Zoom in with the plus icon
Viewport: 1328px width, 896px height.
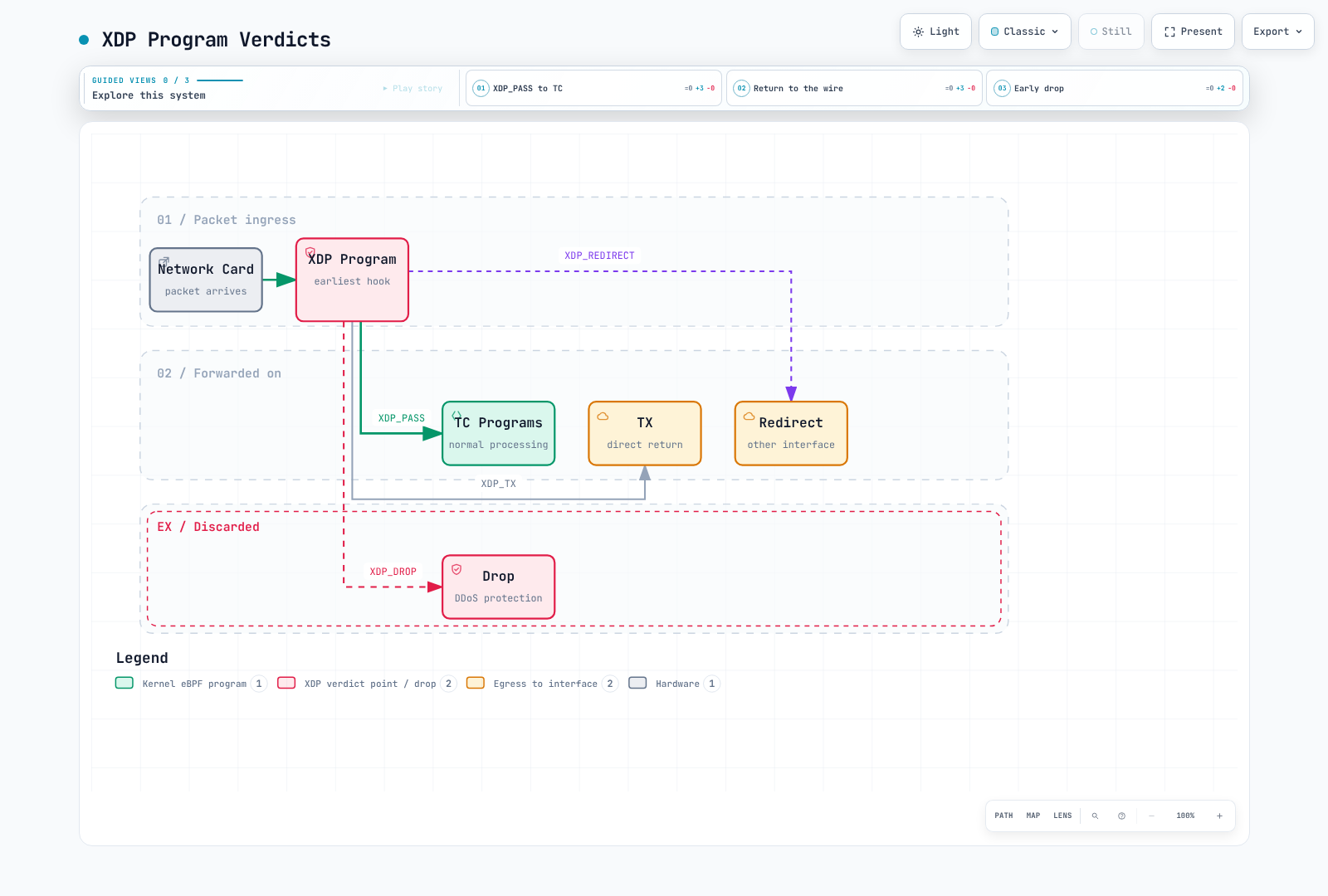pos(1219,816)
